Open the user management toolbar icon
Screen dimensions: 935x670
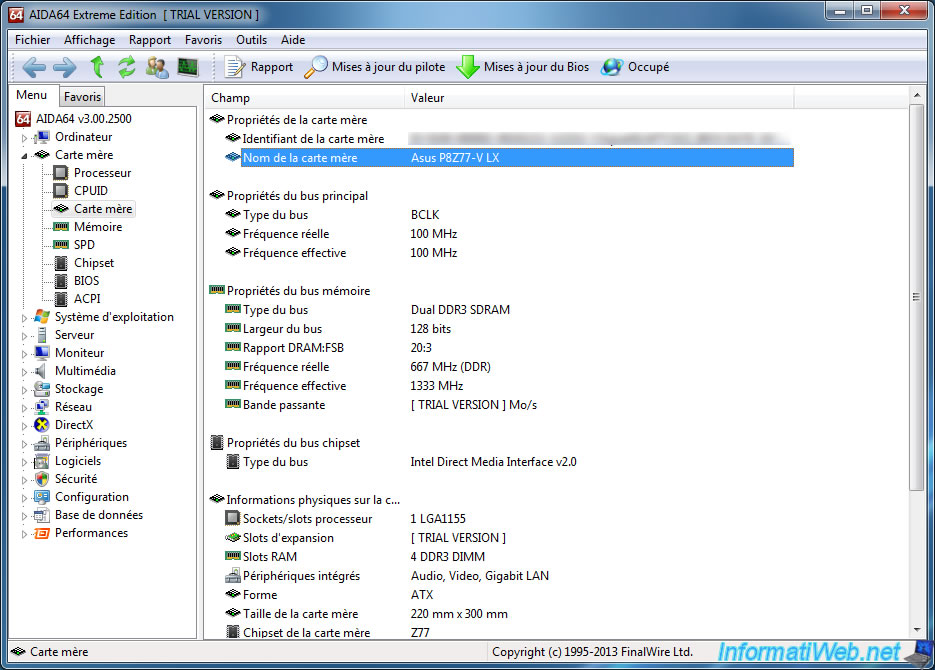(157, 67)
